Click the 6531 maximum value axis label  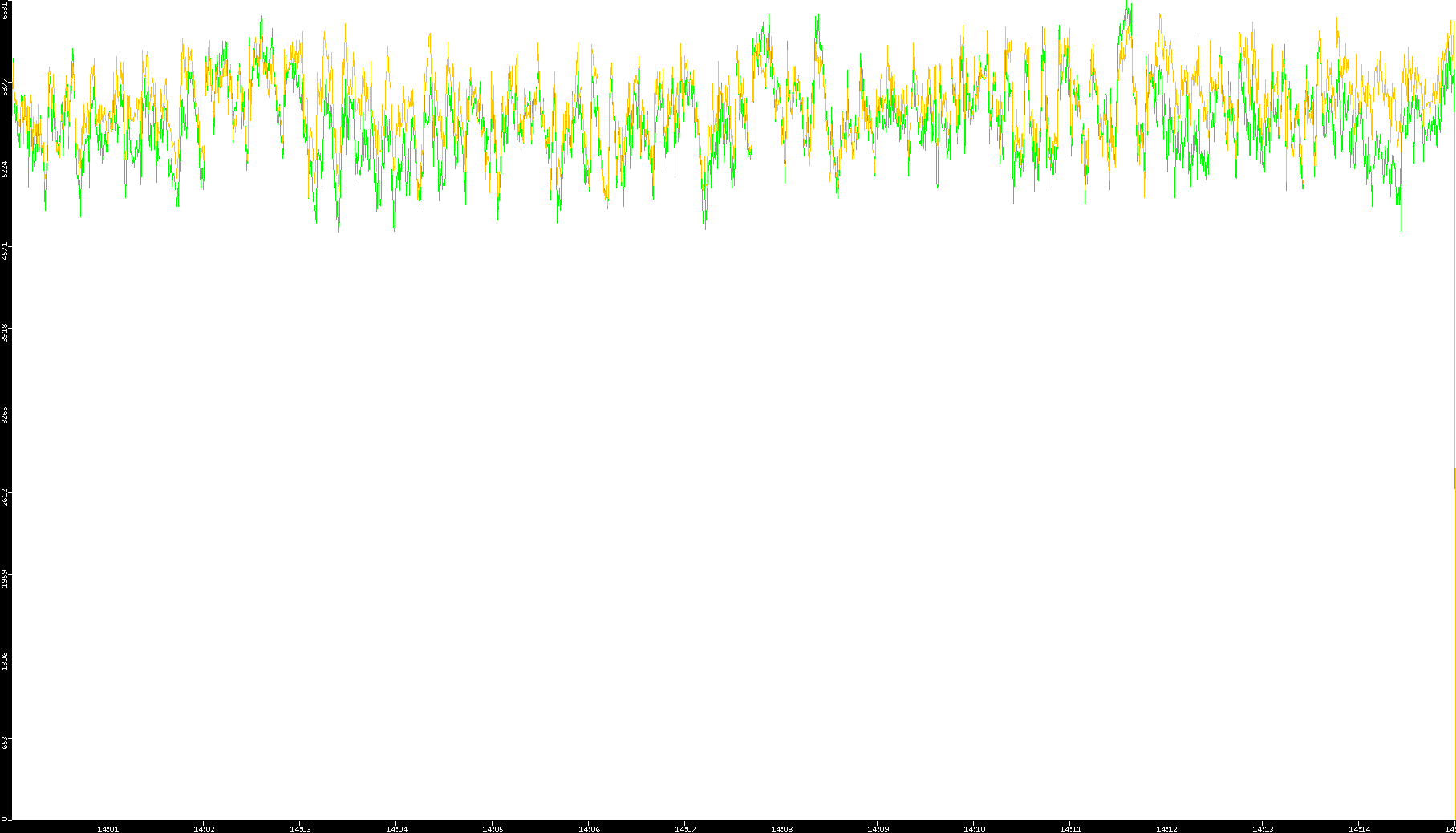[x=6, y=10]
